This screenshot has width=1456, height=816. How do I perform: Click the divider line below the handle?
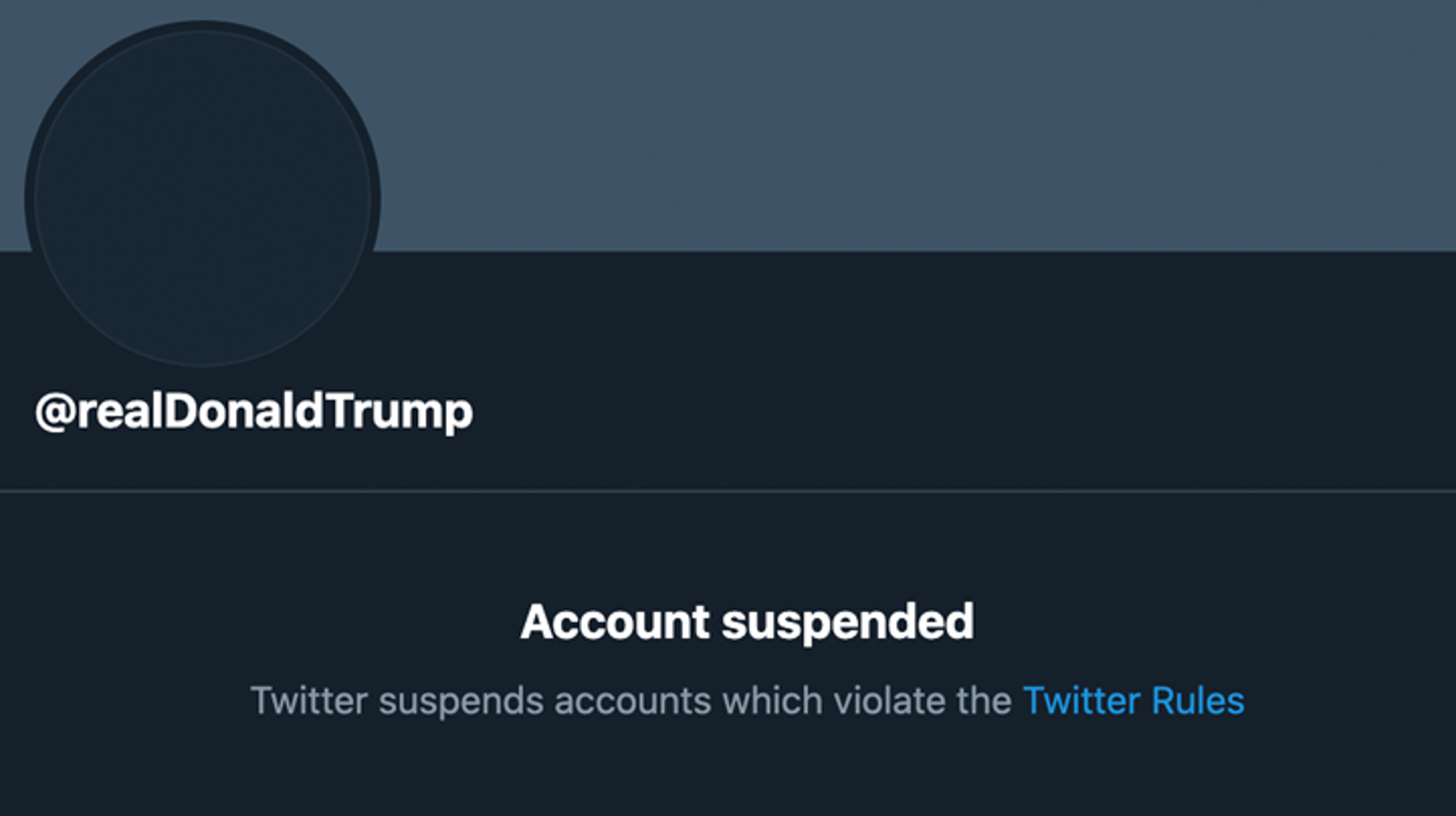point(728,491)
